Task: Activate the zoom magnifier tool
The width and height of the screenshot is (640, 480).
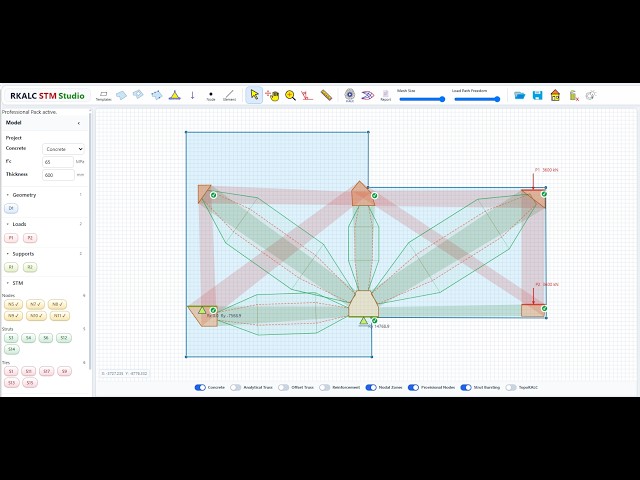Action: point(290,96)
